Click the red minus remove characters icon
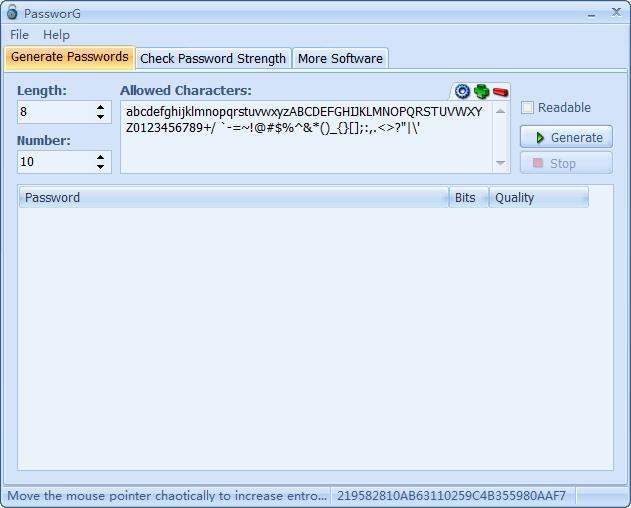Image resolution: width=631 pixels, height=508 pixels. (x=501, y=93)
